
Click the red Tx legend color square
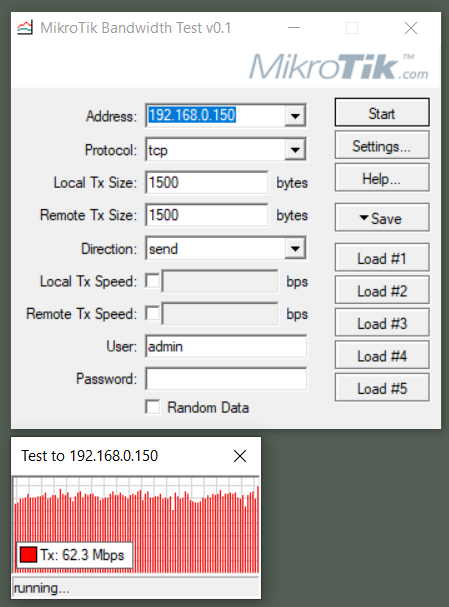[28, 555]
